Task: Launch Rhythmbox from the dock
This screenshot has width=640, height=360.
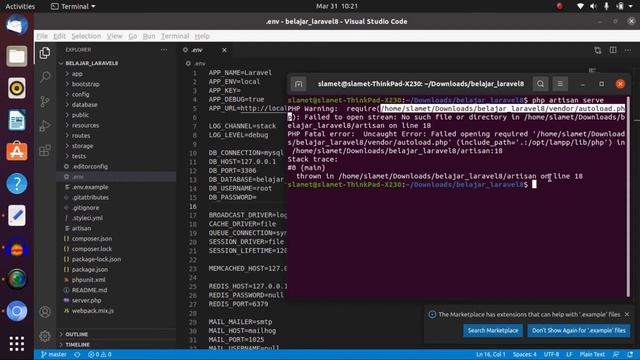Action: click(x=17, y=88)
